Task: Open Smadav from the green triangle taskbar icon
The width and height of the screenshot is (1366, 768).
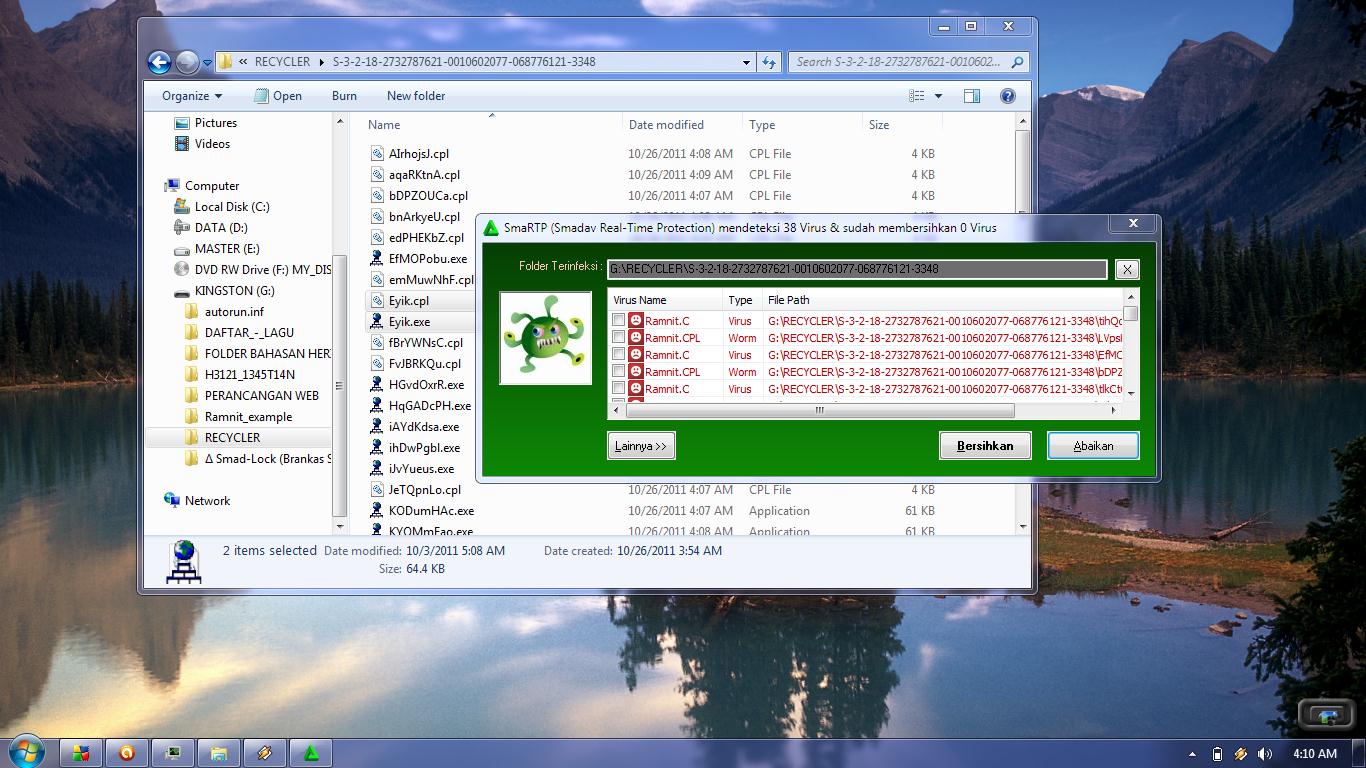Action: (x=310, y=753)
